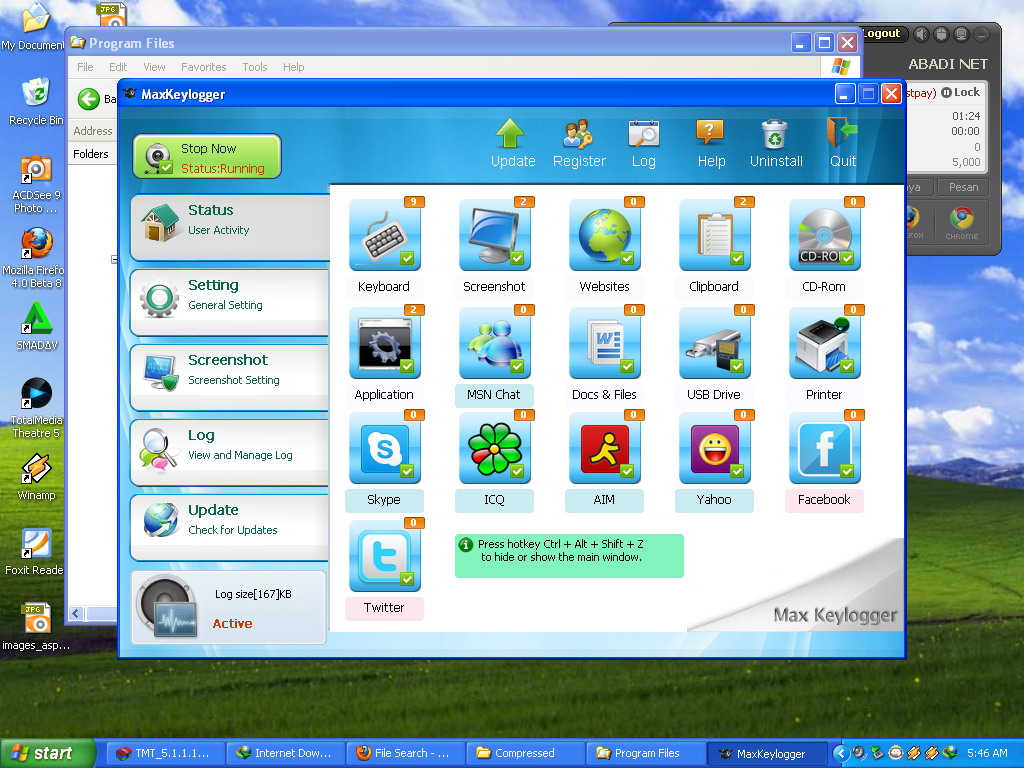Quit MaxKeylogger via the door icon

pyautogui.click(x=842, y=143)
